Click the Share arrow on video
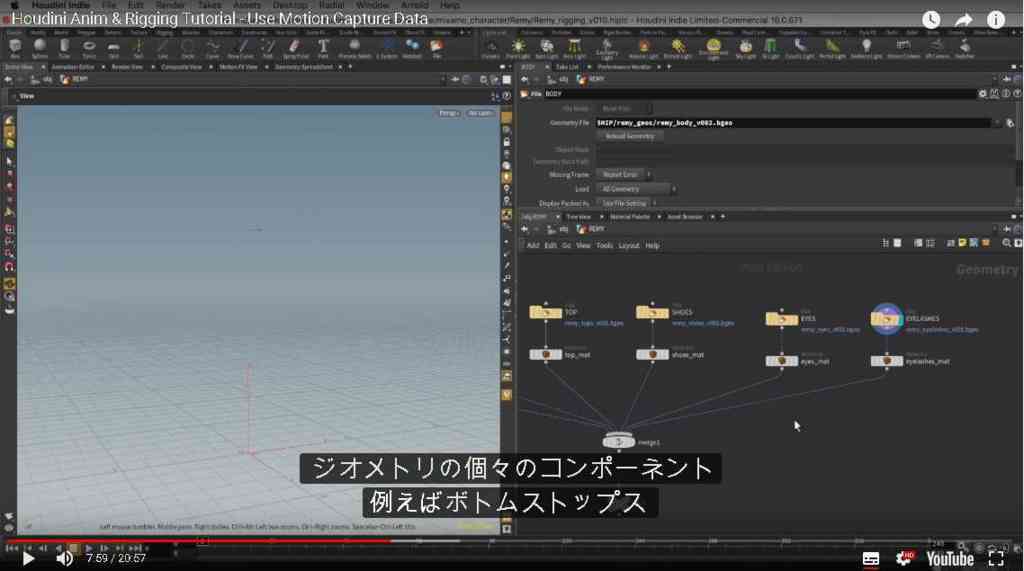 [x=964, y=20]
